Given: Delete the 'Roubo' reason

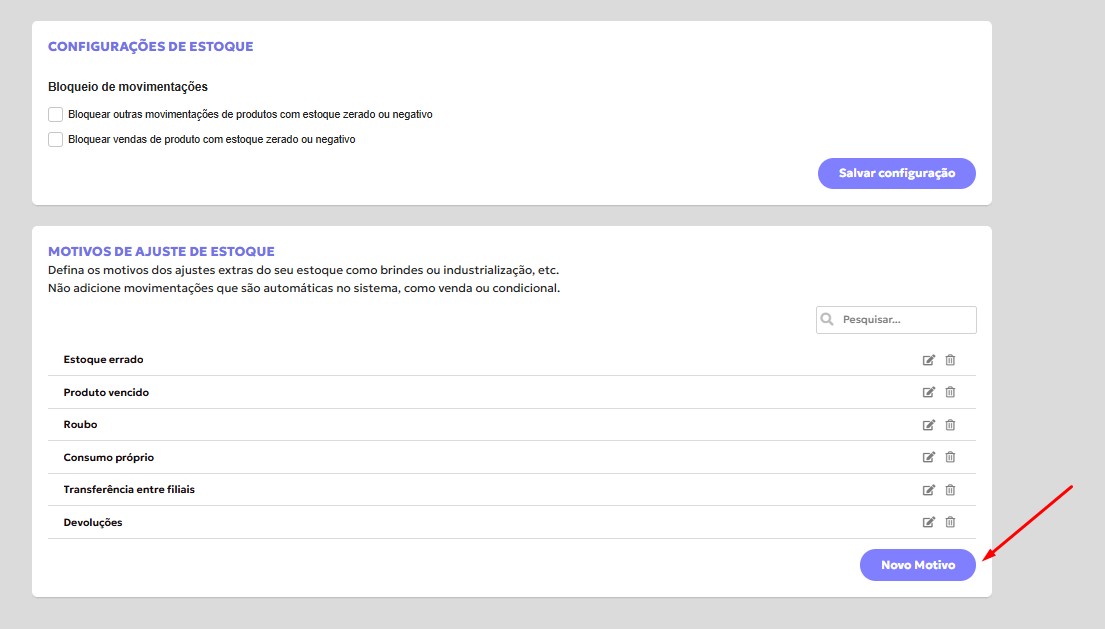Looking at the screenshot, I should click(x=950, y=425).
